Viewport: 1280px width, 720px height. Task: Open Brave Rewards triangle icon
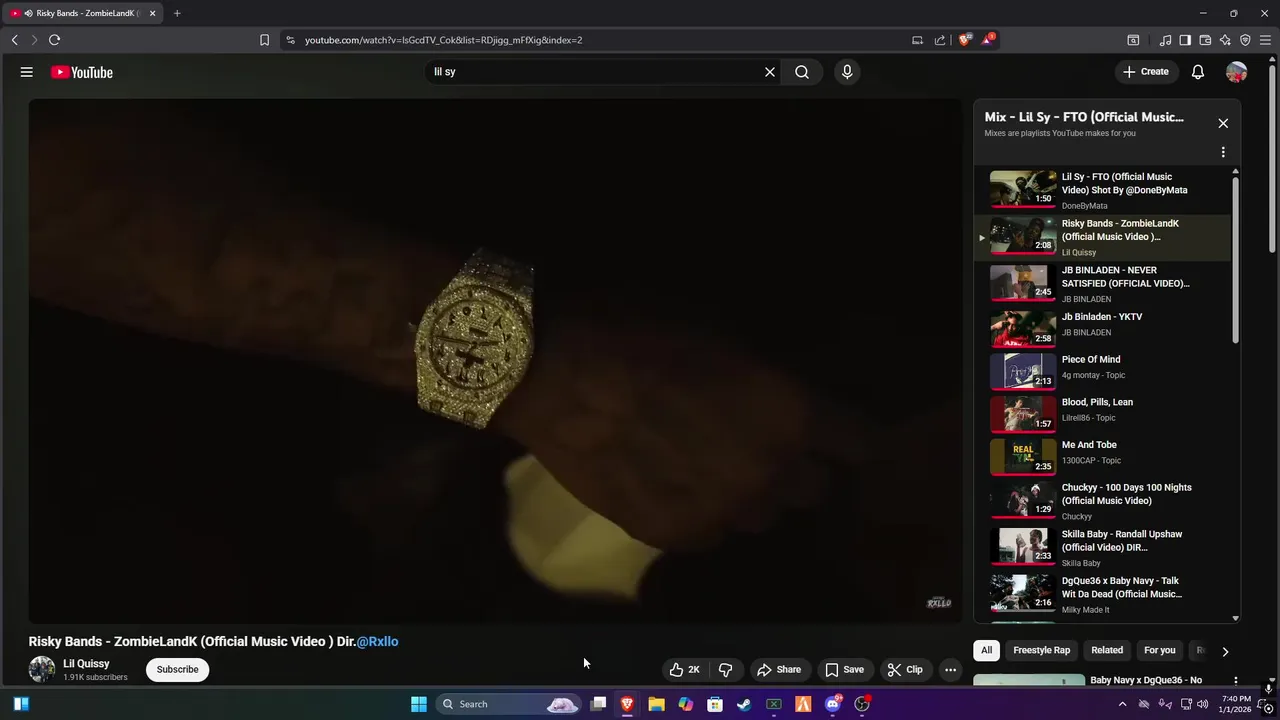[x=988, y=40]
